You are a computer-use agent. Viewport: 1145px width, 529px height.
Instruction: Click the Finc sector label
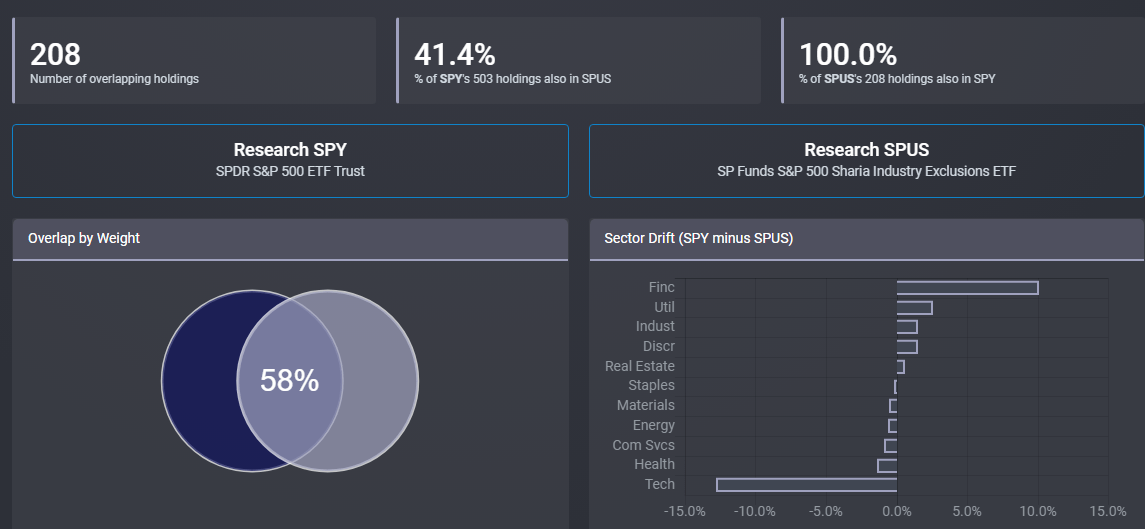662,287
